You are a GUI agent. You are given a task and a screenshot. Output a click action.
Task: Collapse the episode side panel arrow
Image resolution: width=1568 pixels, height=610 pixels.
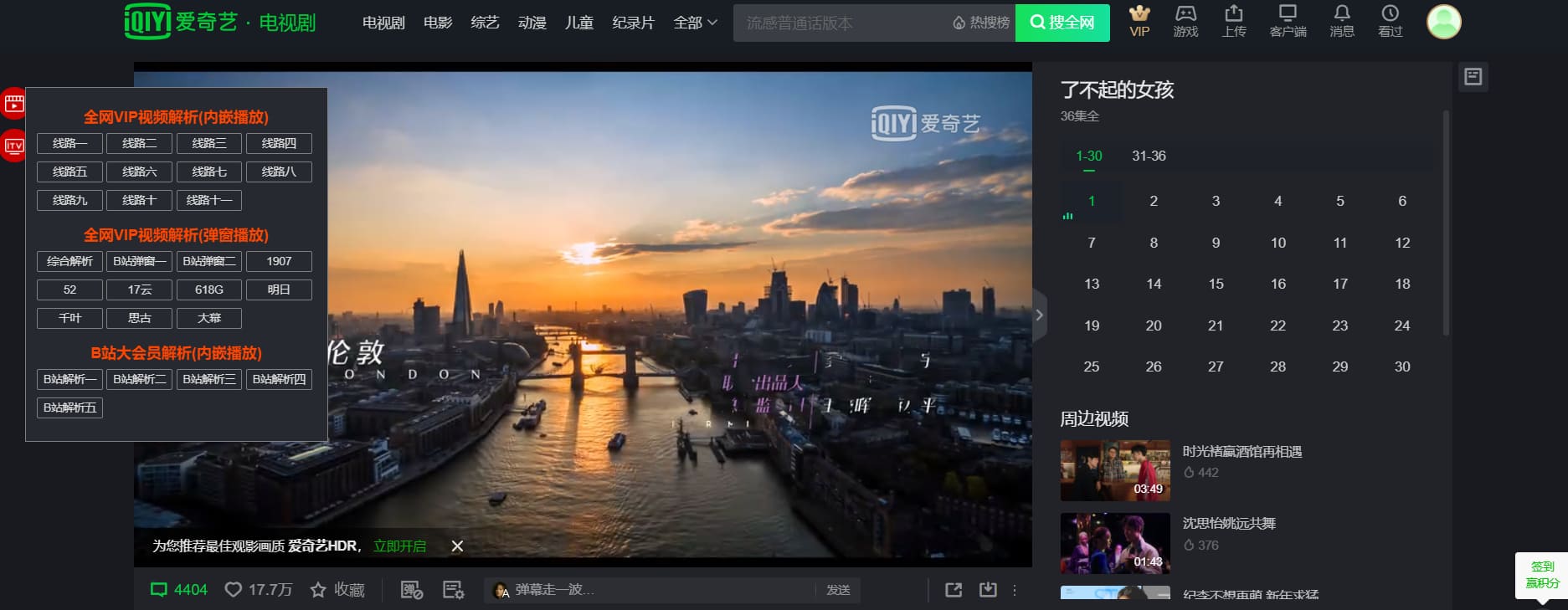click(1040, 315)
